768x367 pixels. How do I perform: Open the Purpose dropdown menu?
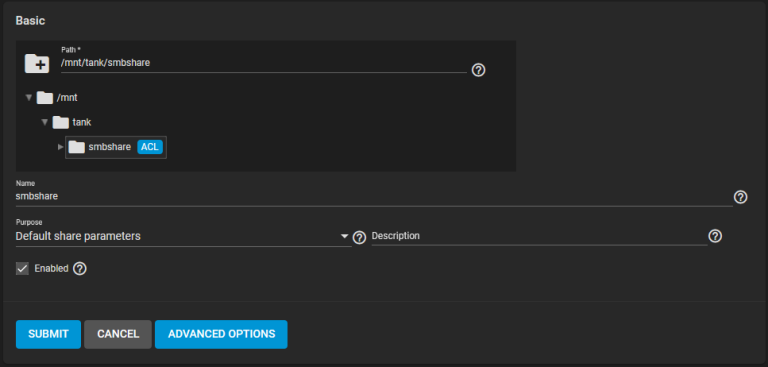183,236
